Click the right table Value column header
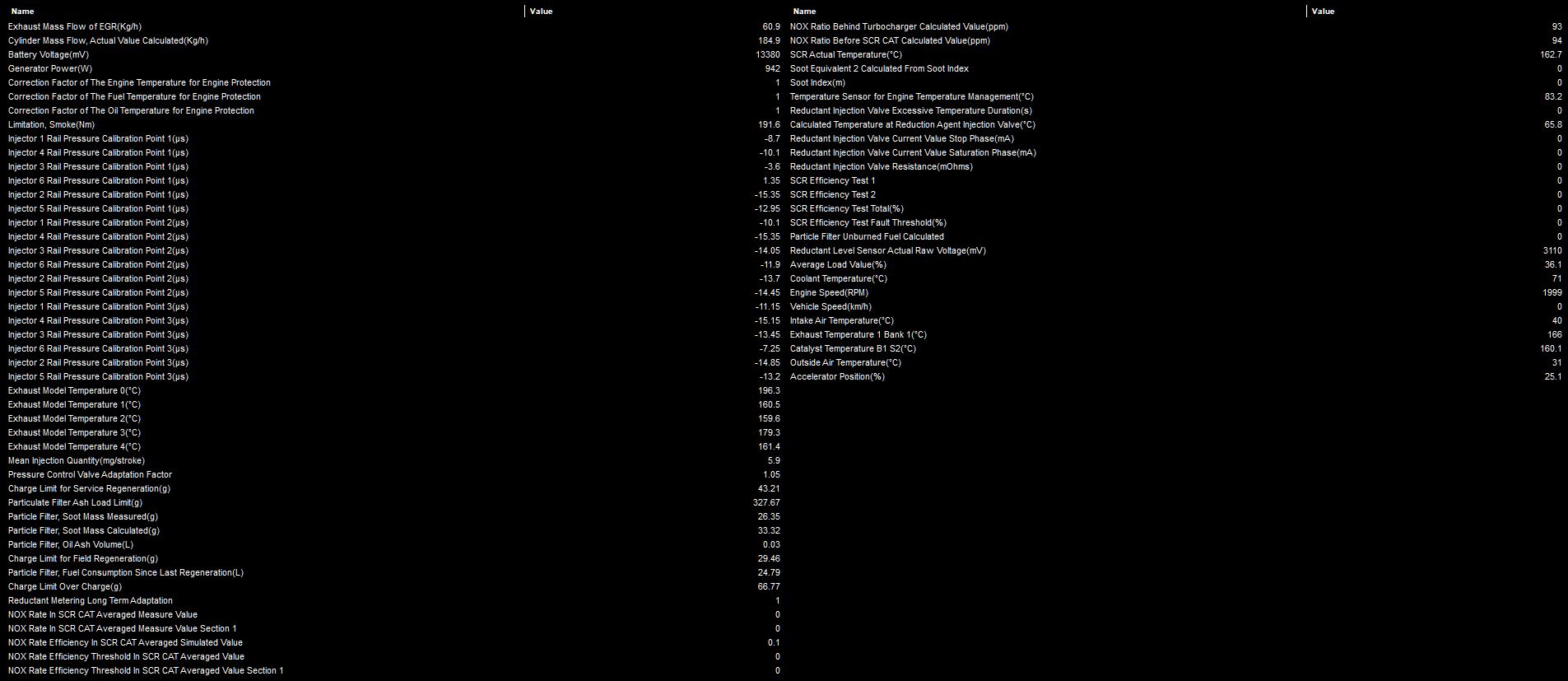This screenshot has height=681, width=1568. [x=1436, y=12]
